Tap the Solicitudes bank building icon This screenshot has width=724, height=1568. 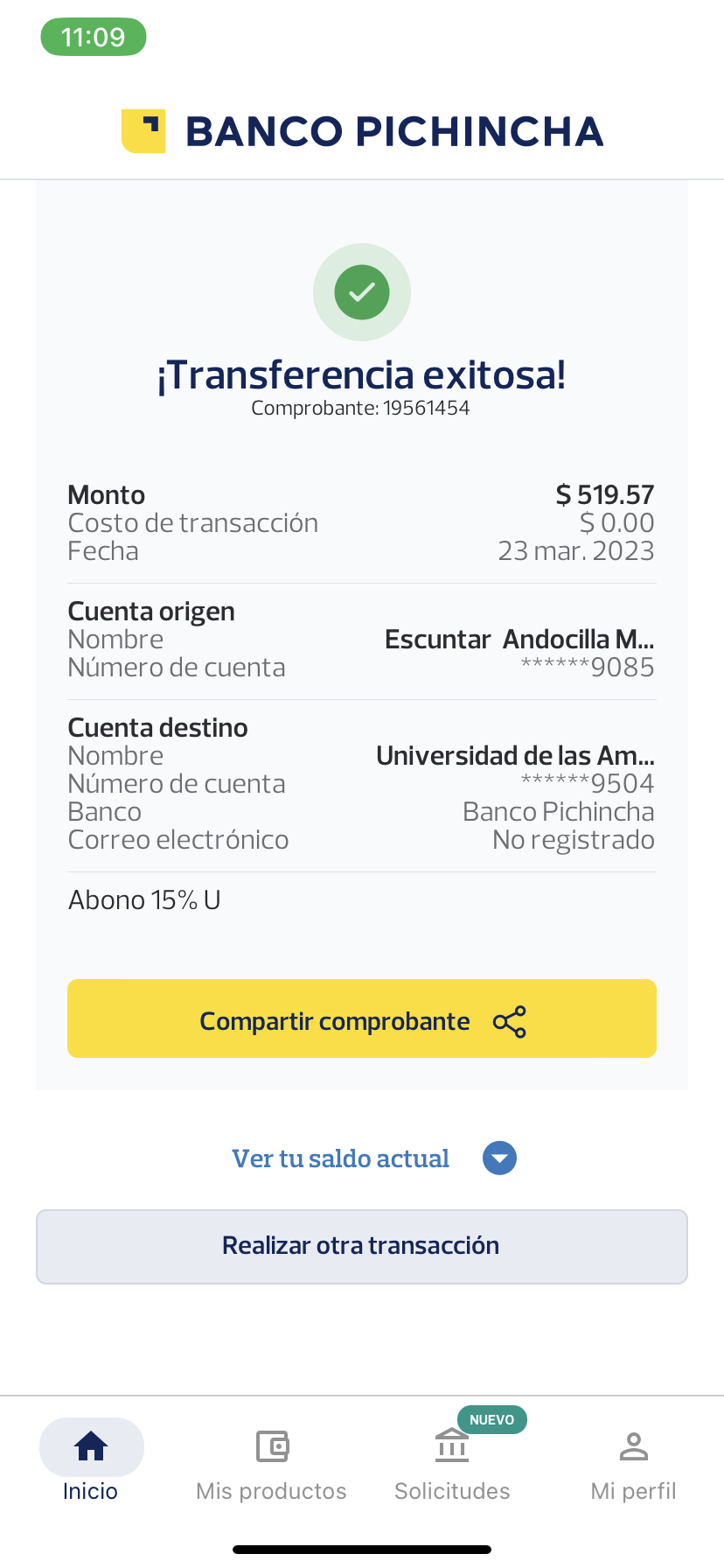tap(452, 1446)
